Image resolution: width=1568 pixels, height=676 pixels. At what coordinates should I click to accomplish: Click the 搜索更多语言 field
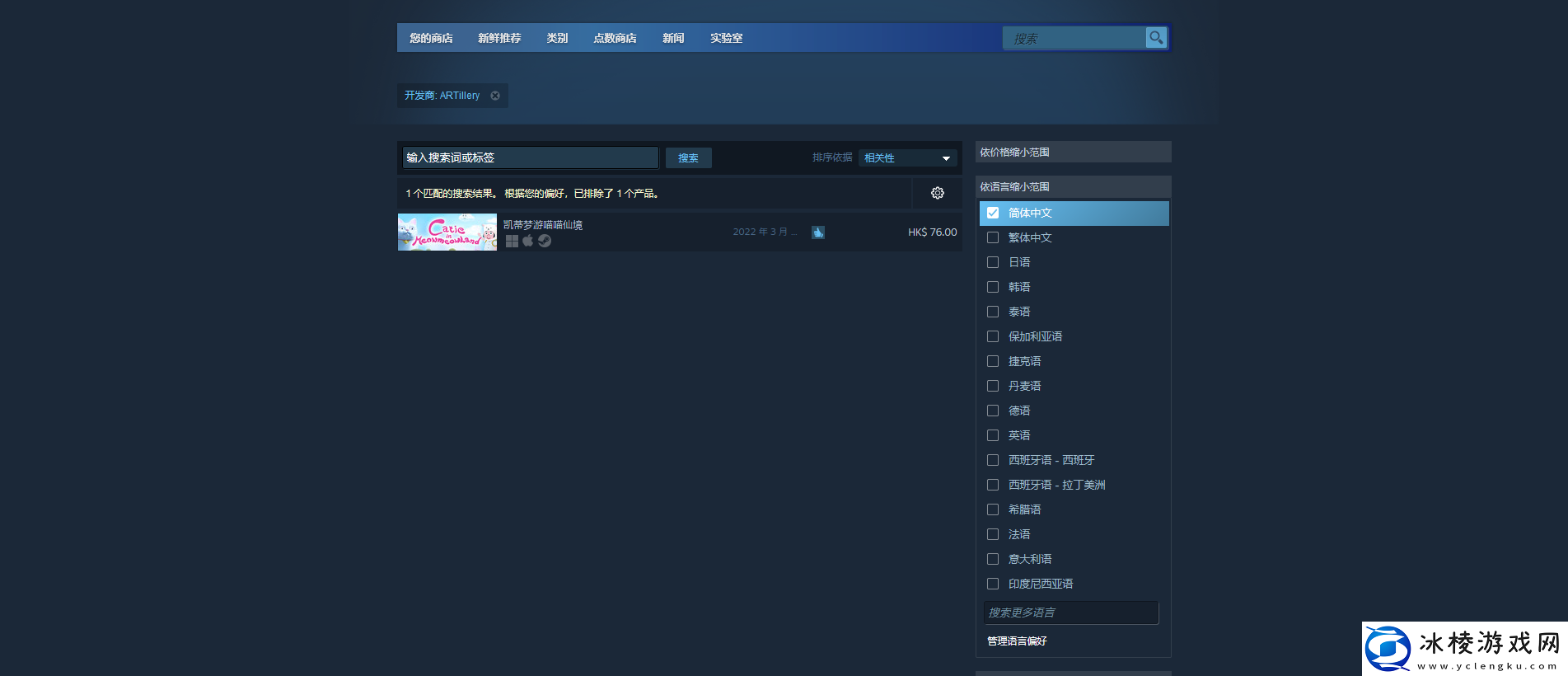[1071, 613]
